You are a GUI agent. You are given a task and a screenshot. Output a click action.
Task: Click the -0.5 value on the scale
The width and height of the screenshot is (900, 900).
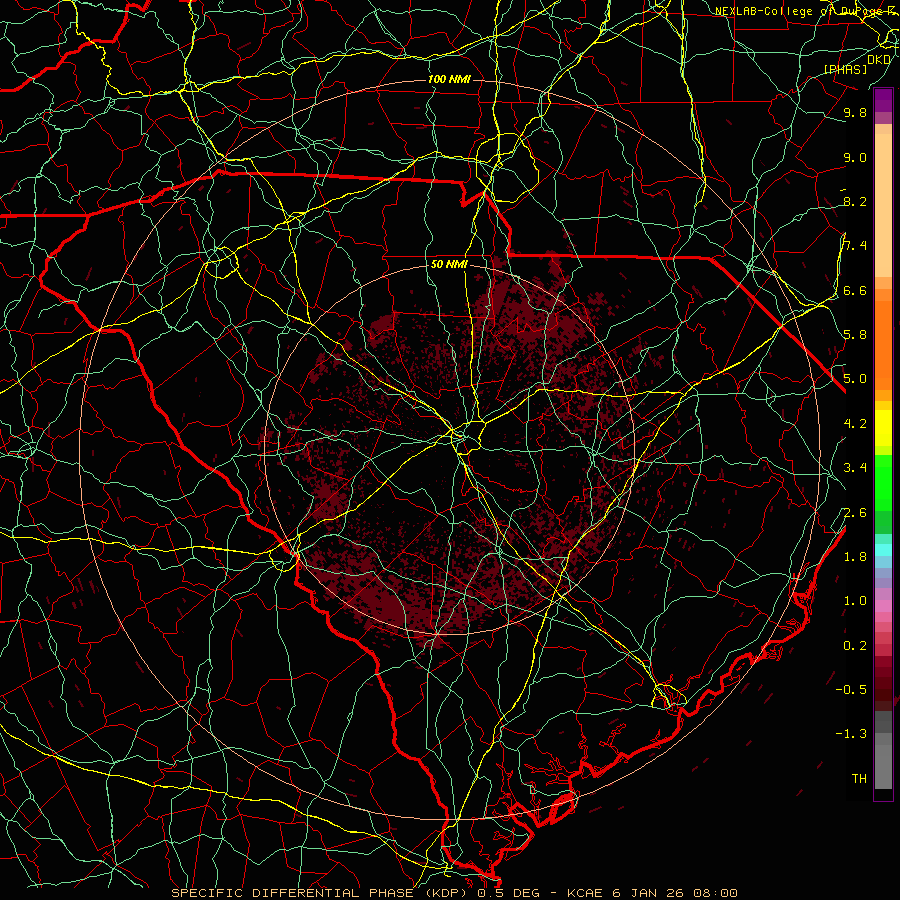[x=851, y=689]
